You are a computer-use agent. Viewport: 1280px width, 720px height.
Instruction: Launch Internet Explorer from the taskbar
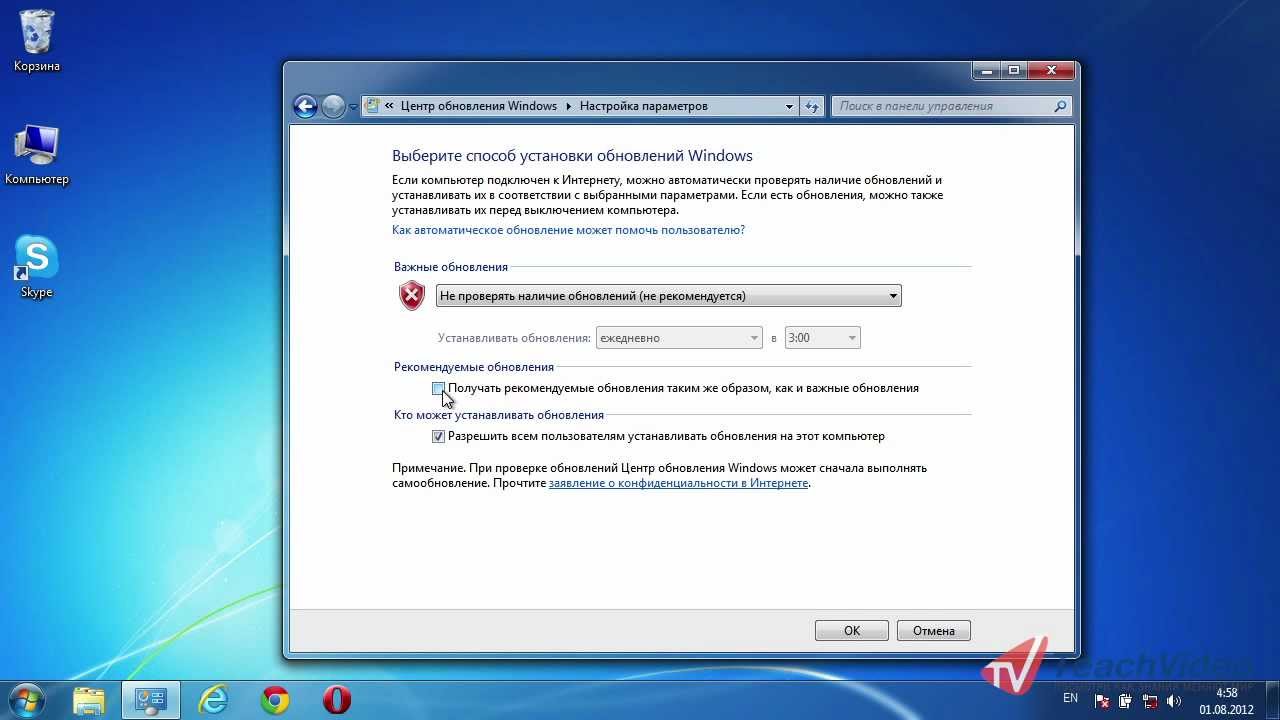click(213, 700)
